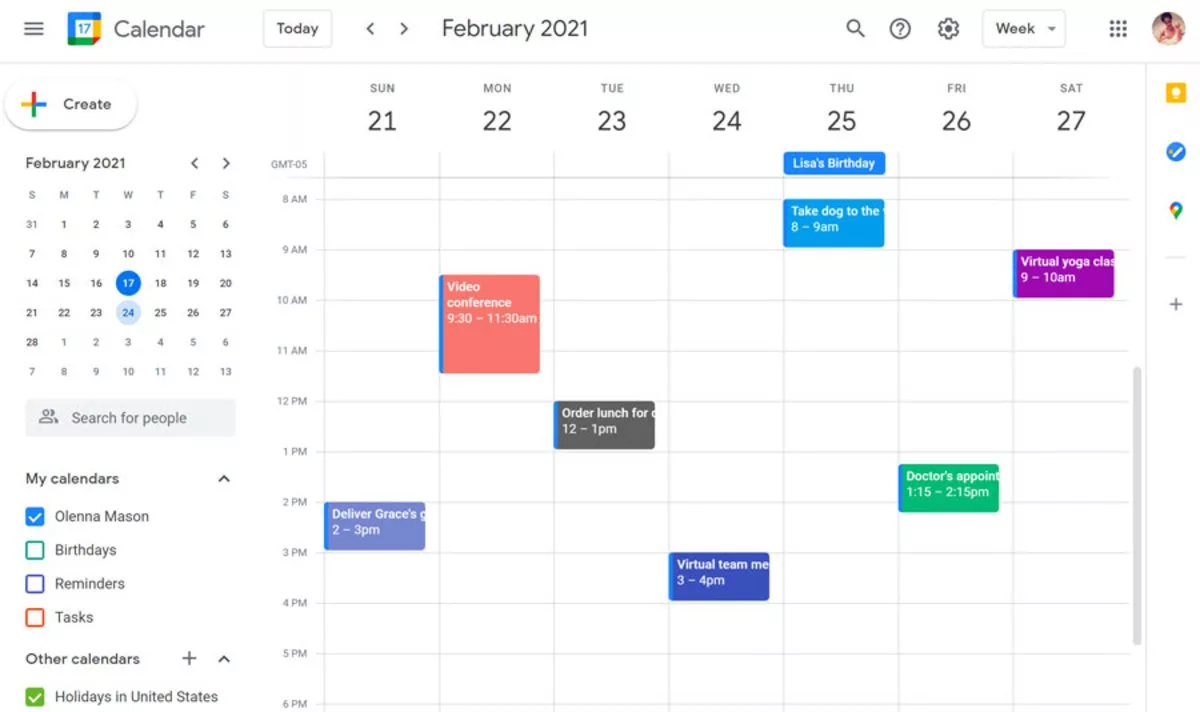Open the search icon in the top bar

855,29
